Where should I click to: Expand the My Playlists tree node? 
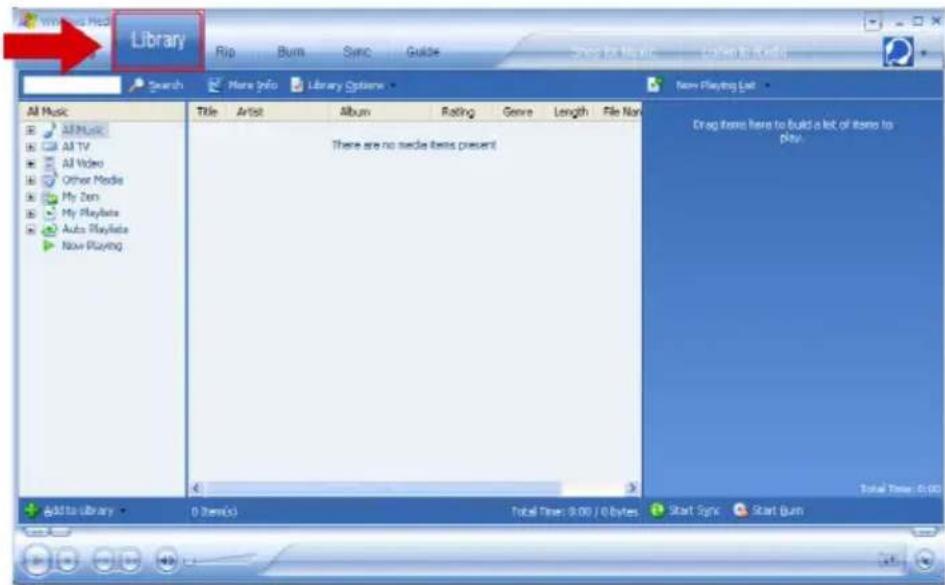(31, 213)
